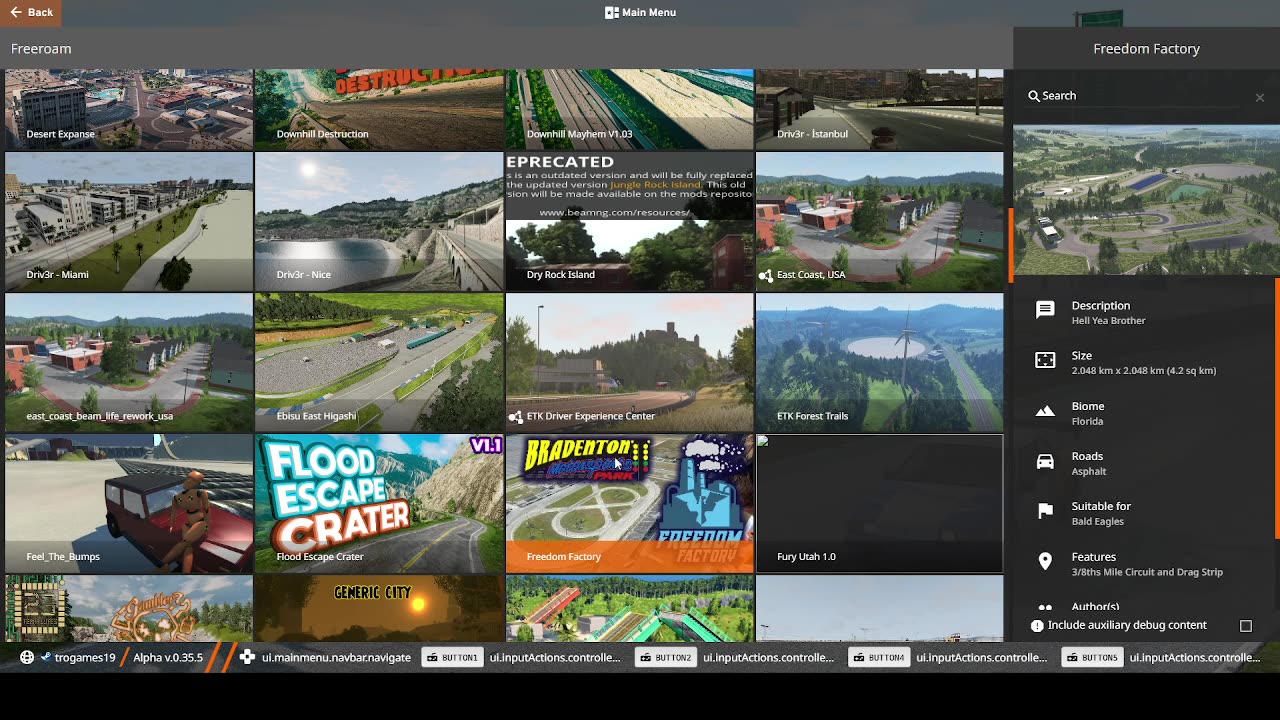Click the Suitable for flag icon

point(1045,512)
